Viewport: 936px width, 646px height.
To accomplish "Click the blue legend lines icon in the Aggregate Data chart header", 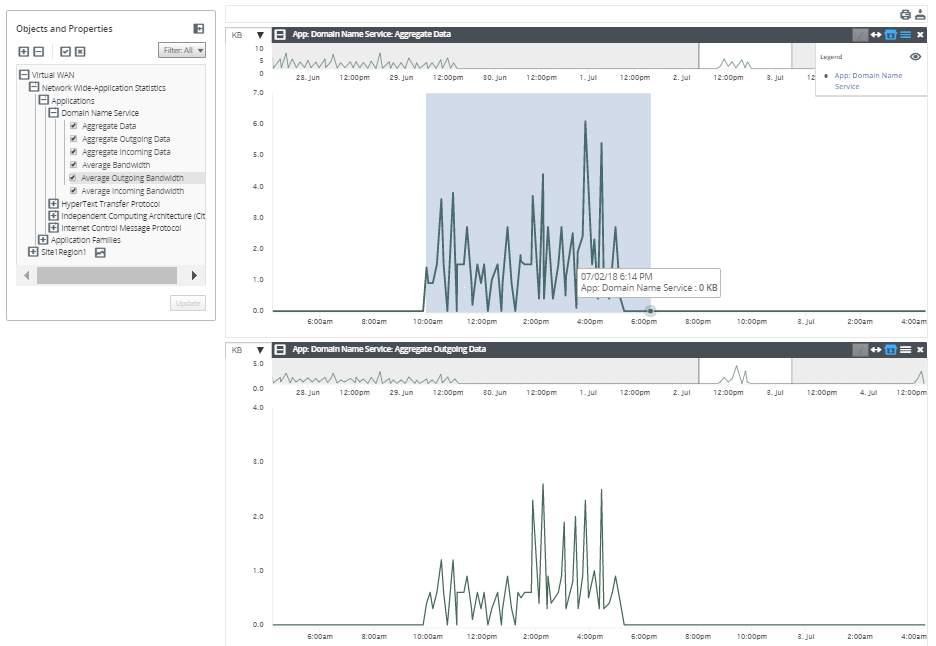I will click(x=906, y=35).
